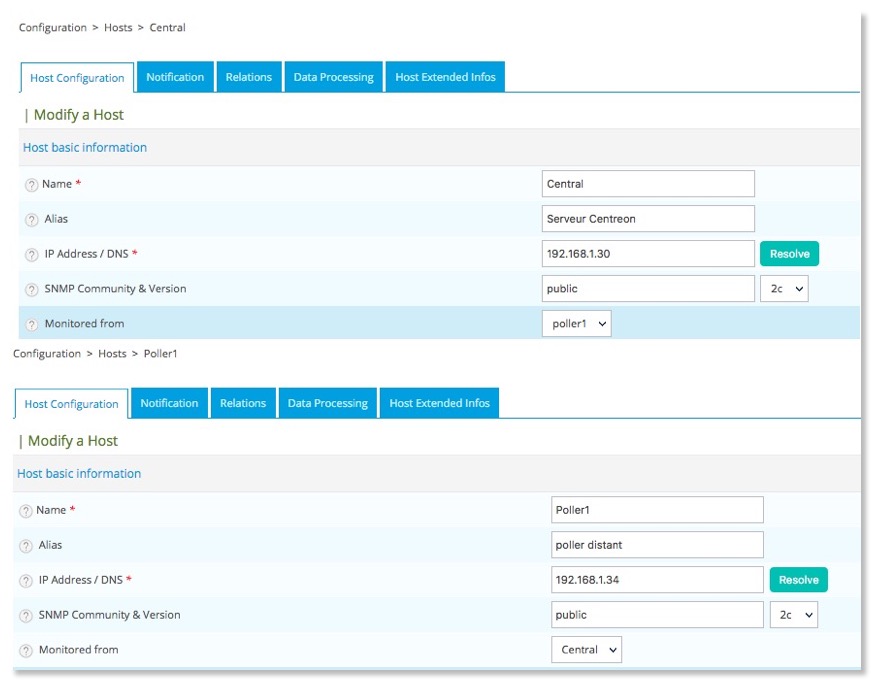Click the Hosts breadcrumb link above Poller1
Screen dimensions: 871x680
tap(112, 354)
